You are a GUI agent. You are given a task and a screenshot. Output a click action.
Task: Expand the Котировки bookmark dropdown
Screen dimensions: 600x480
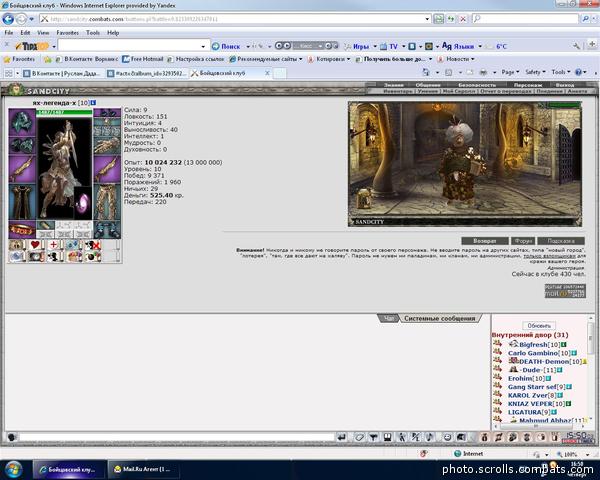(x=348, y=59)
